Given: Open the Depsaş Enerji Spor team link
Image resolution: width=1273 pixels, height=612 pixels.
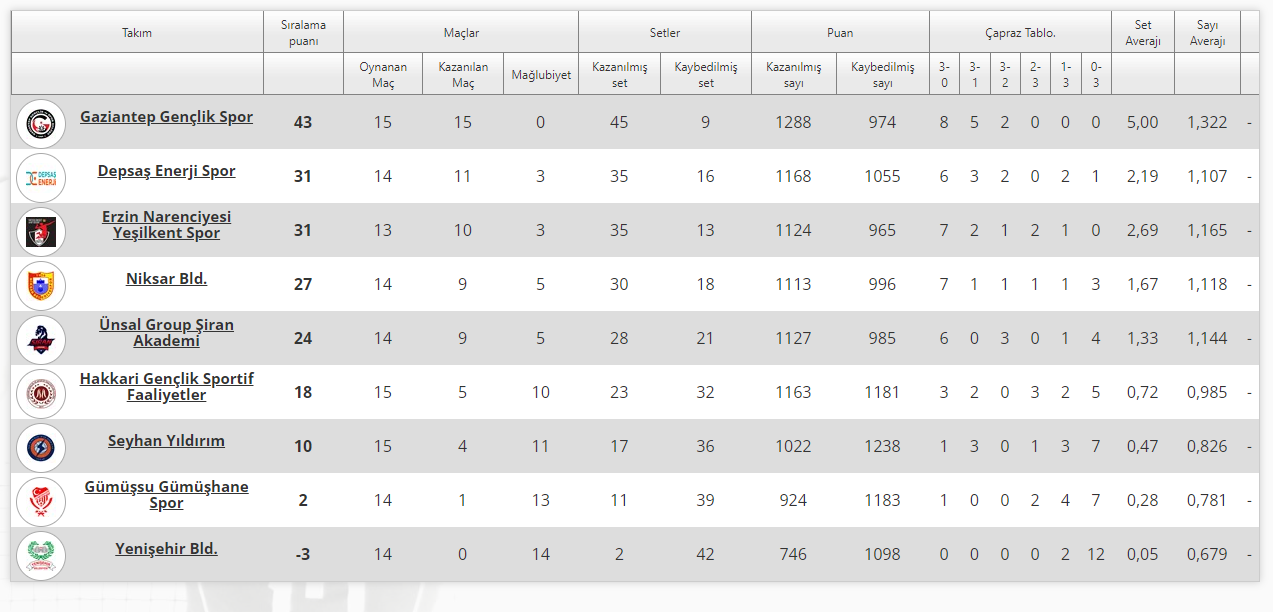Looking at the screenshot, I should pyautogui.click(x=166, y=171).
